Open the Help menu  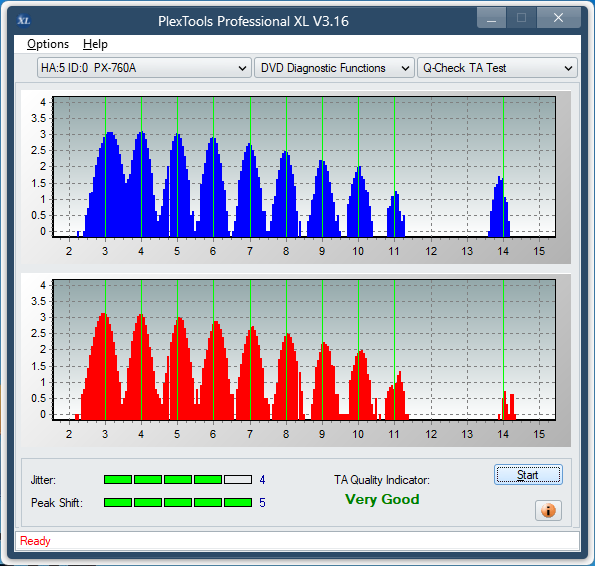(95, 44)
